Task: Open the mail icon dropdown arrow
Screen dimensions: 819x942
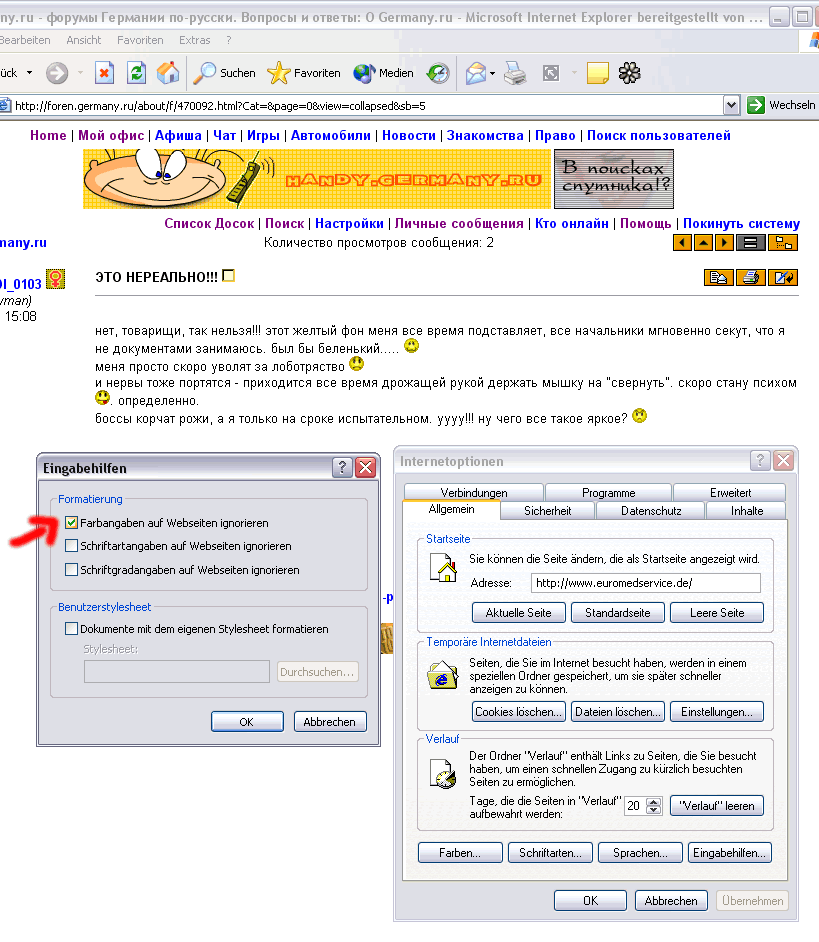Action: tap(492, 73)
